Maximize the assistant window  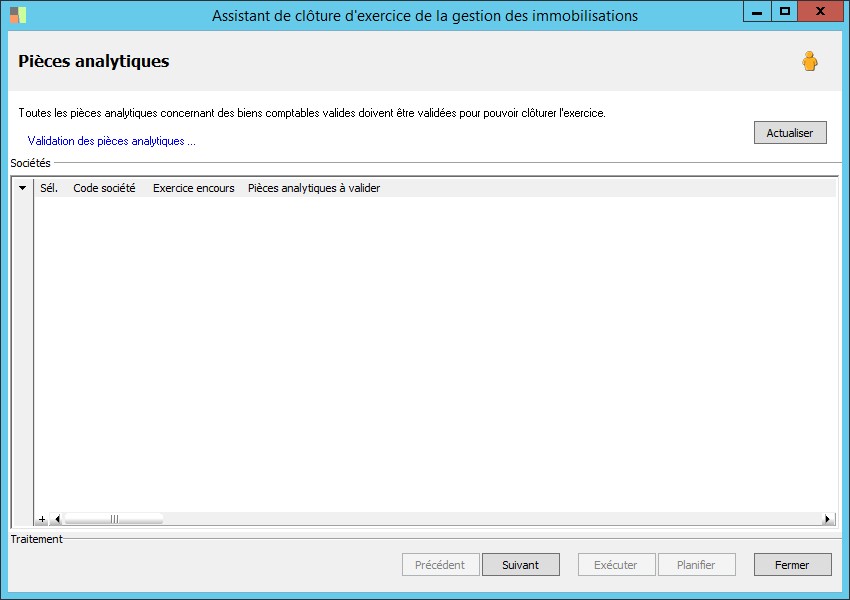[784, 11]
